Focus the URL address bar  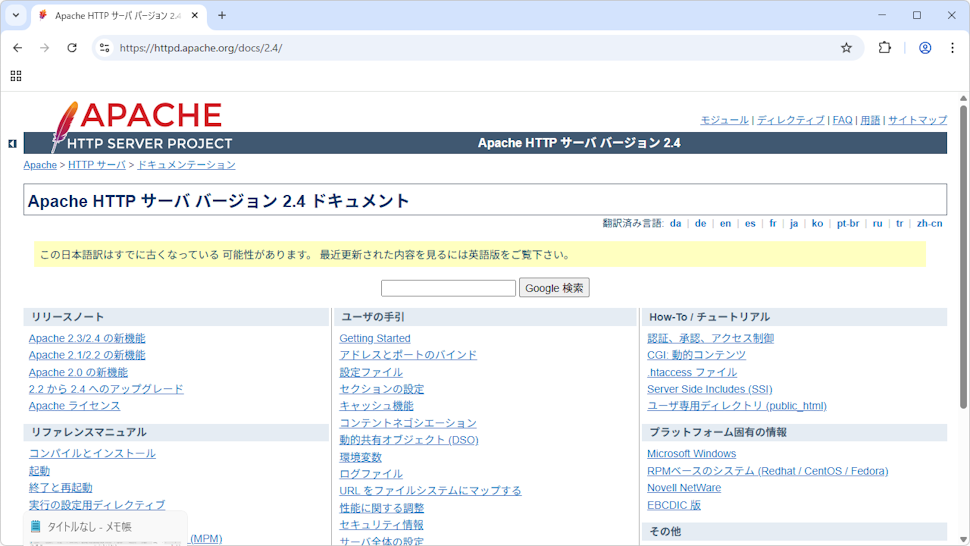(476, 48)
